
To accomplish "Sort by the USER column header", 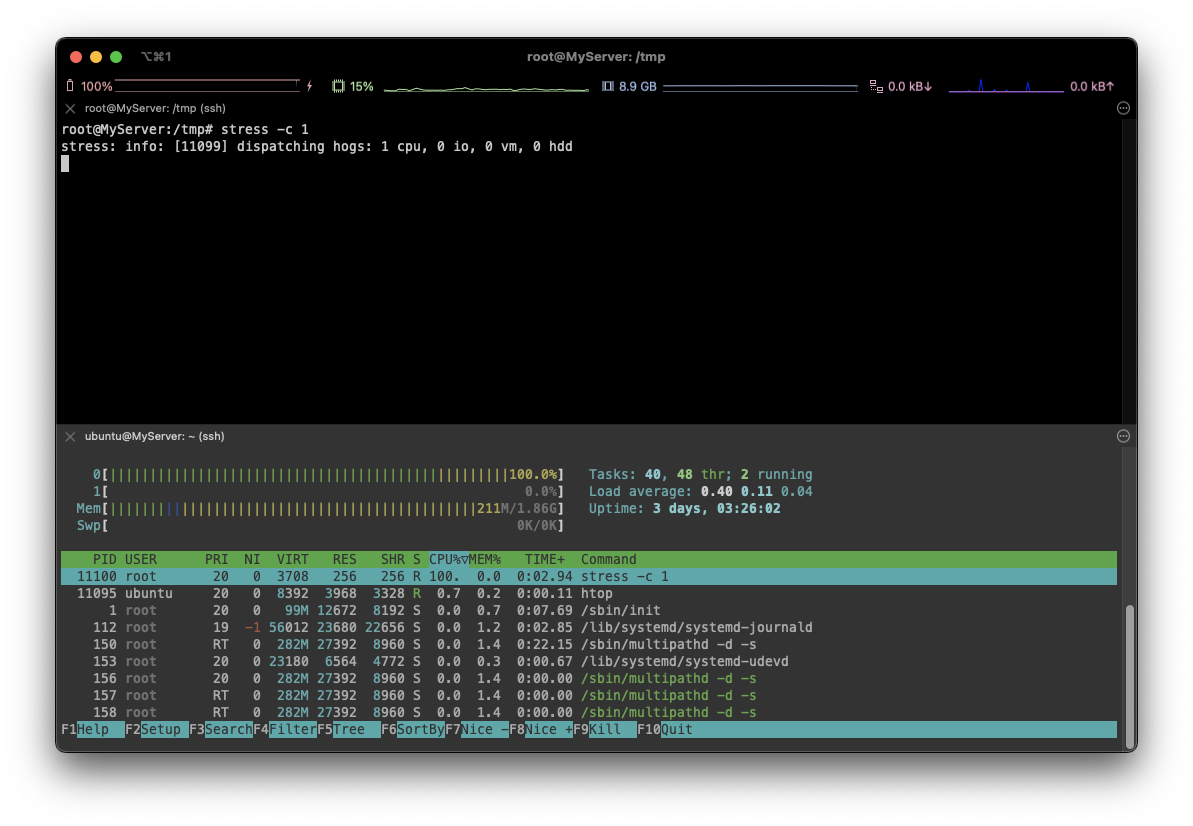I will pyautogui.click(x=141, y=559).
